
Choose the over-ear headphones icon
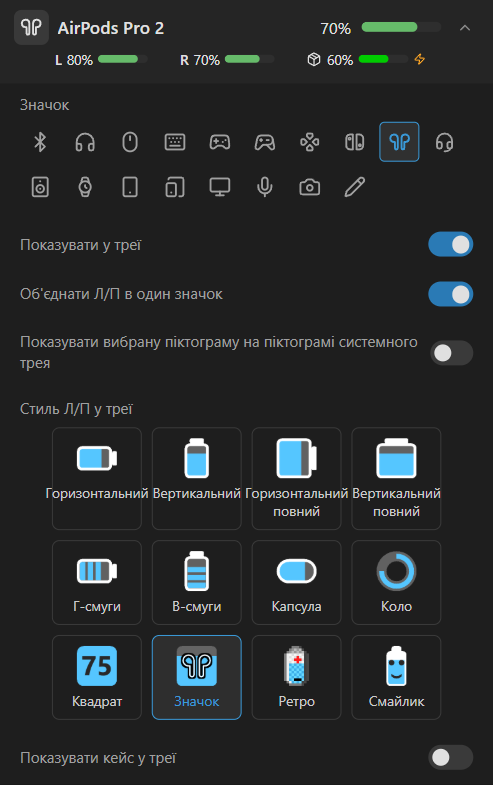click(x=85, y=142)
